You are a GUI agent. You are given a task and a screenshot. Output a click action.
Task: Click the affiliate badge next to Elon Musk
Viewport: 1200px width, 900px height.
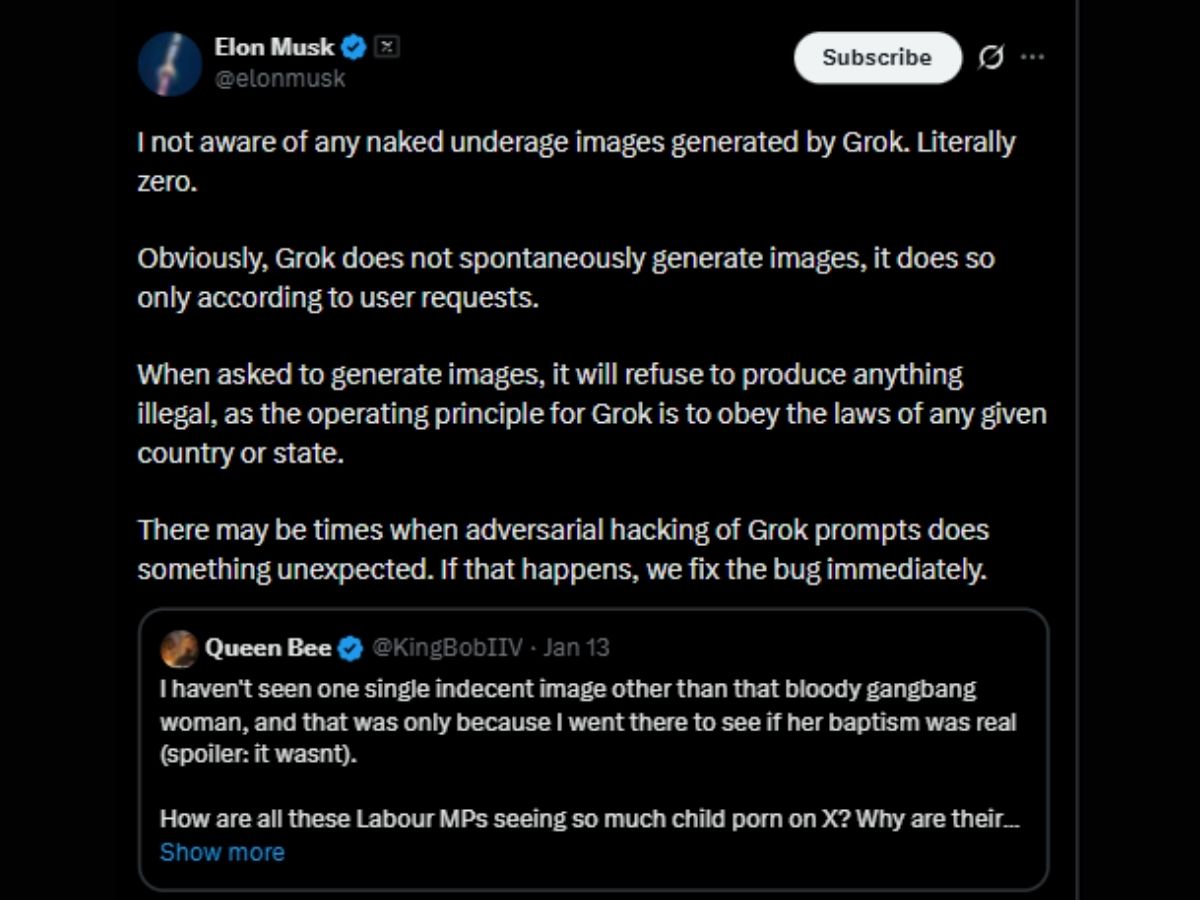click(x=385, y=45)
